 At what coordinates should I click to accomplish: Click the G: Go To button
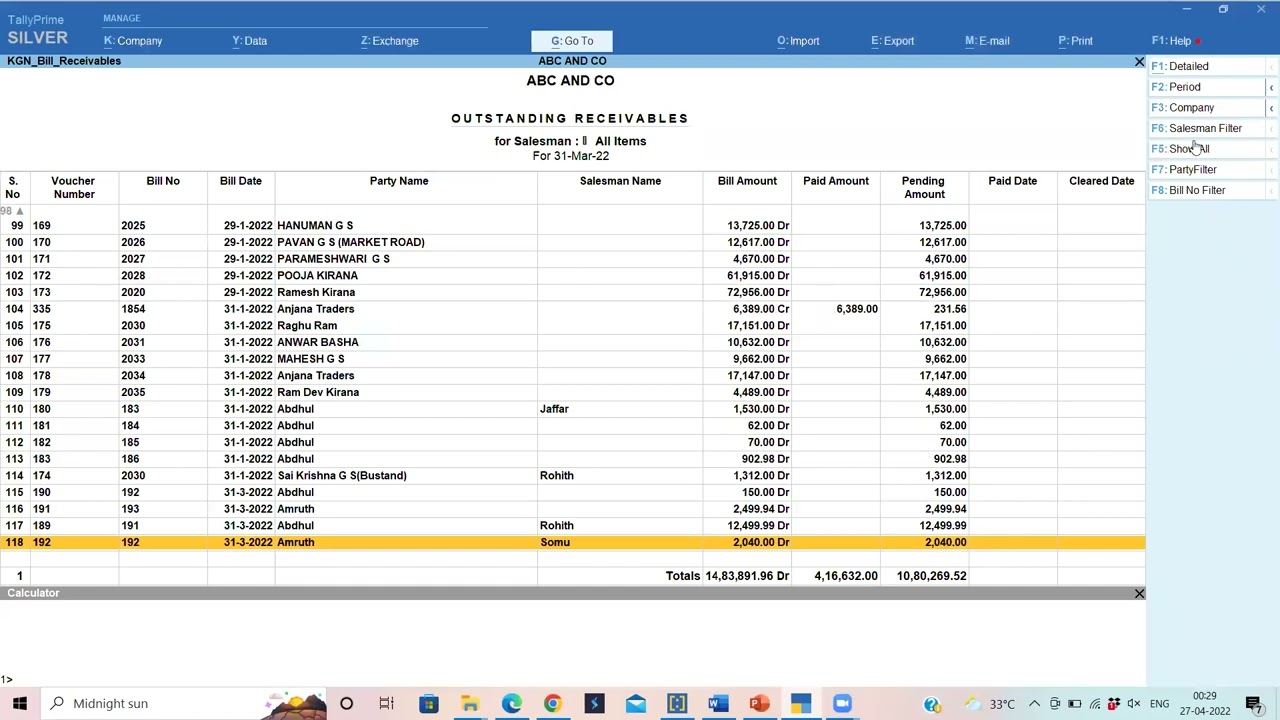pos(572,41)
